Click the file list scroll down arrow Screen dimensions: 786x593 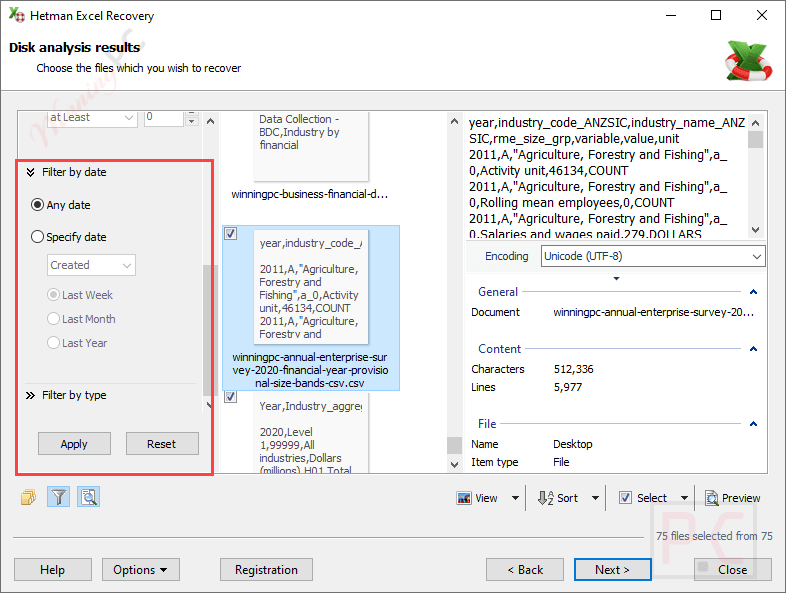(454, 464)
